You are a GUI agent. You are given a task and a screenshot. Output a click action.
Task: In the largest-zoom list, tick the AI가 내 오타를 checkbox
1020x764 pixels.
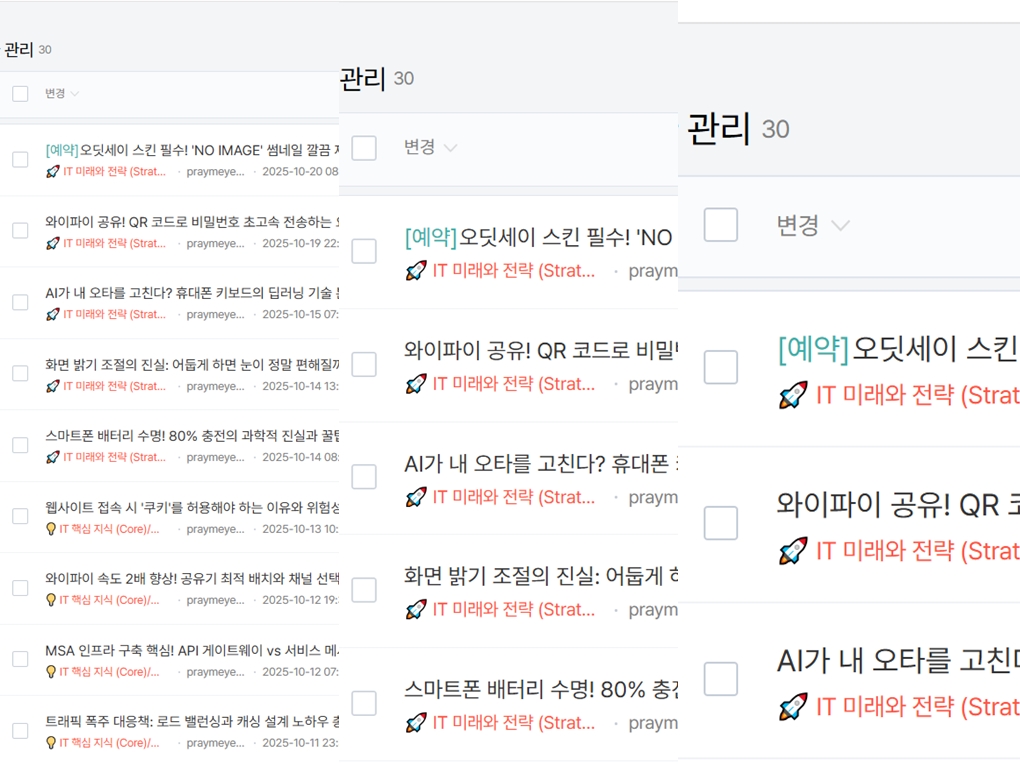coord(721,679)
